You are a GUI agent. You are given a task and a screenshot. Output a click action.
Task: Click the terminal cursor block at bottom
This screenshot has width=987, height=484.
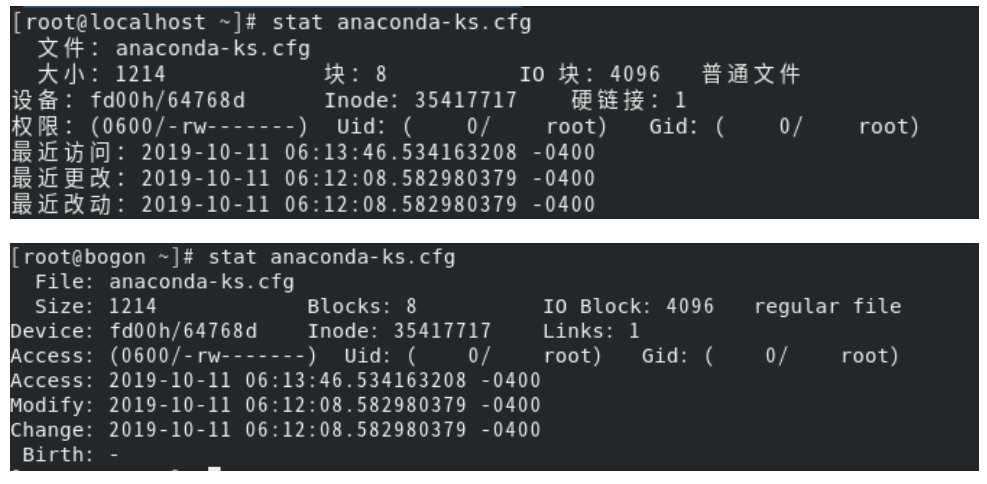[x=214, y=473]
